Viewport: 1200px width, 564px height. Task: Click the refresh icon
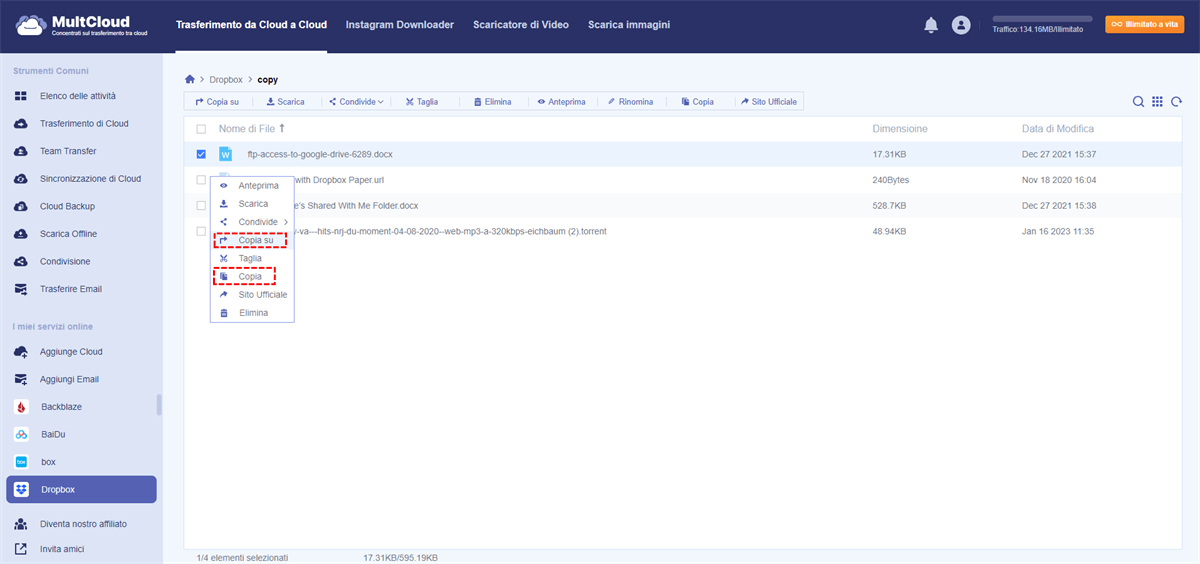pos(1176,101)
